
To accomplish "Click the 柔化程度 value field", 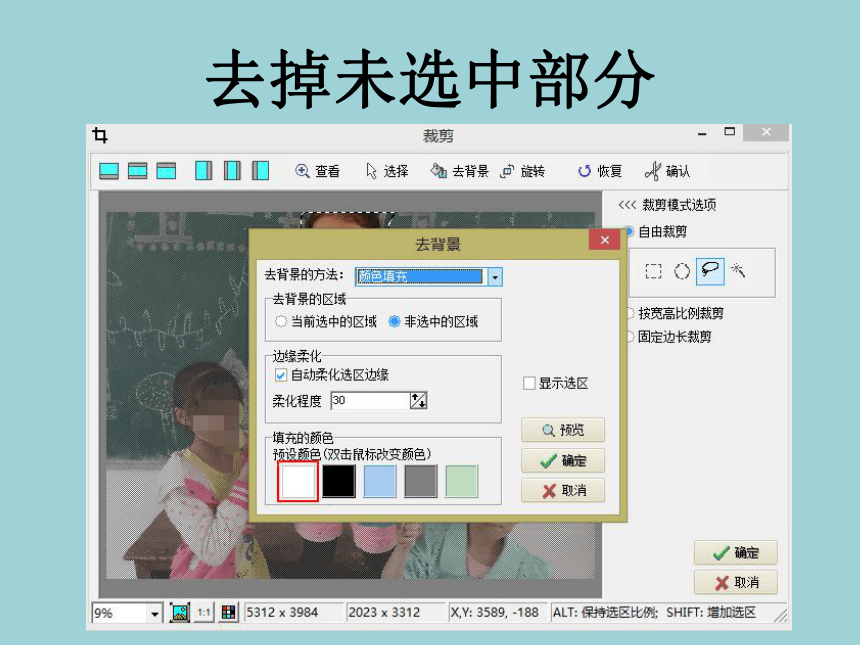I will pyautogui.click(x=370, y=400).
